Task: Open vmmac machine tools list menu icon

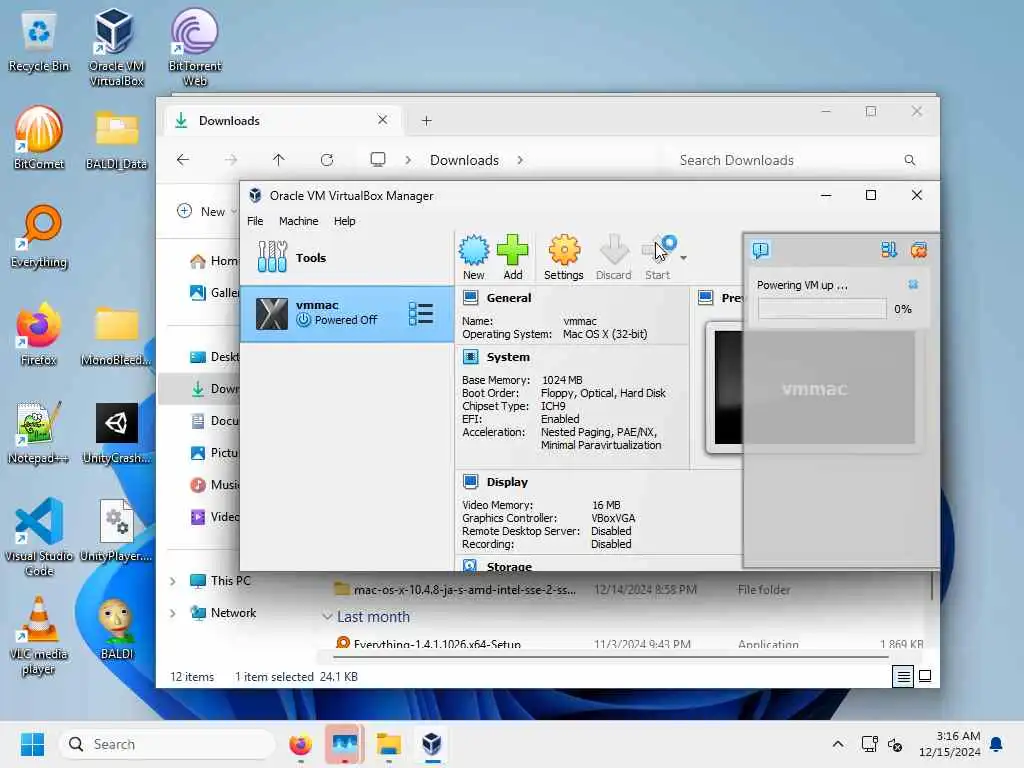Action: point(421,313)
